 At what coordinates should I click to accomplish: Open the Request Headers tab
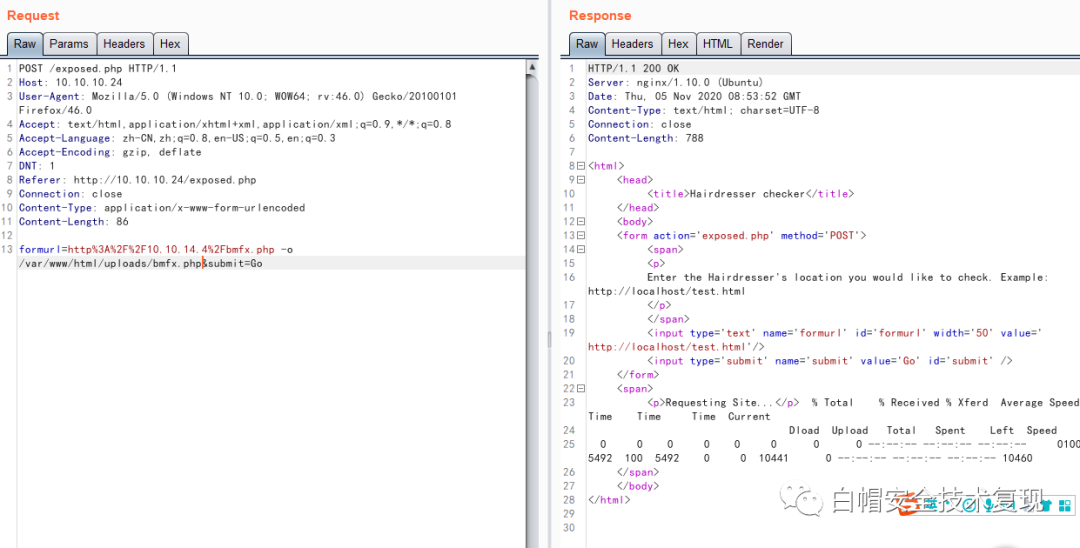124,43
